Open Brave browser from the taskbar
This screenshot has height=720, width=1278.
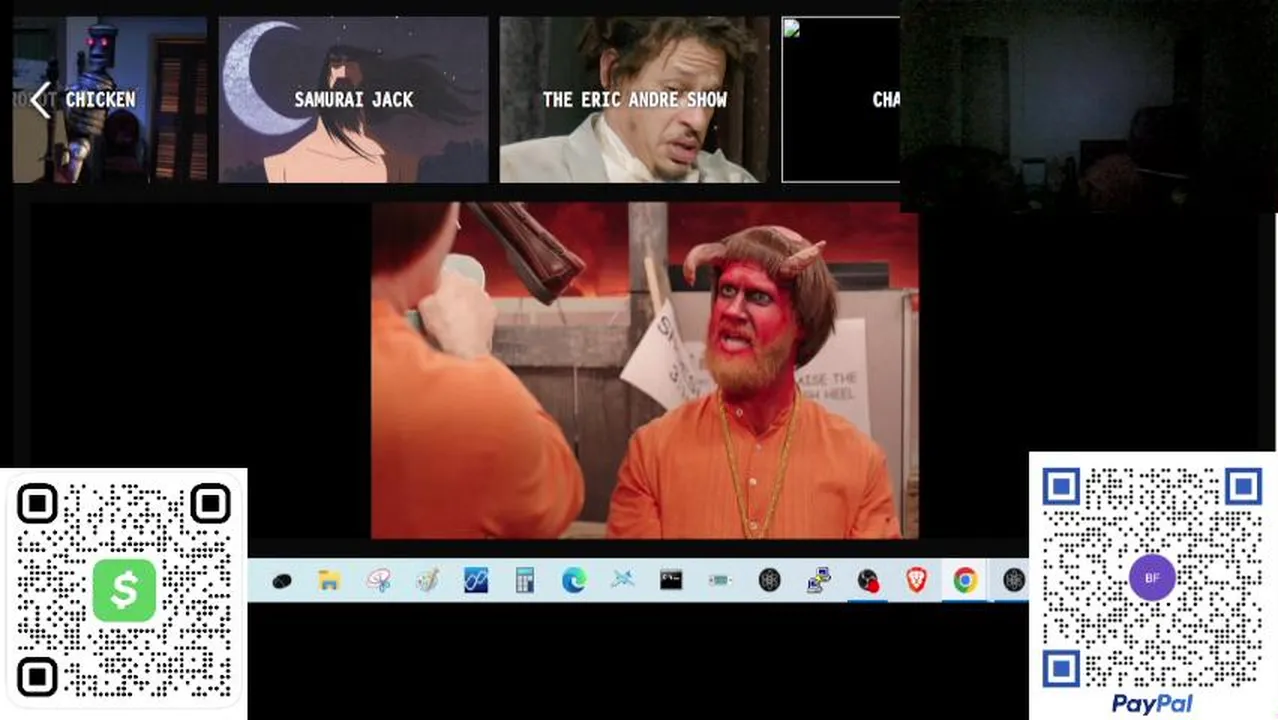coord(916,580)
